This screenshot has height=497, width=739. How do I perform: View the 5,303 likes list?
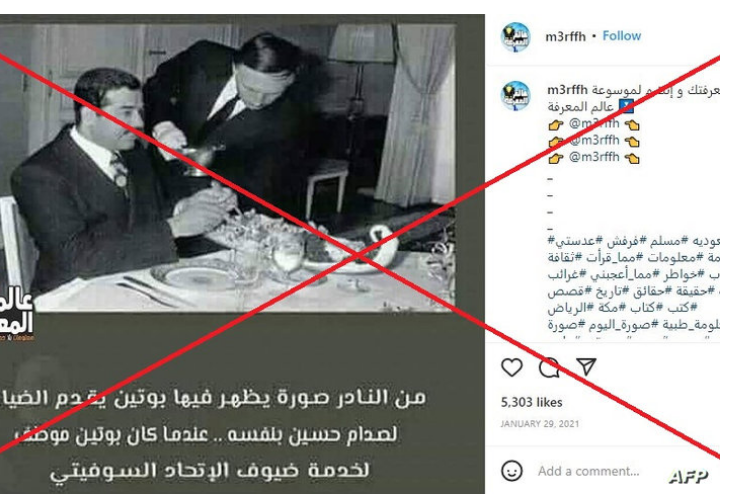tap(532, 402)
